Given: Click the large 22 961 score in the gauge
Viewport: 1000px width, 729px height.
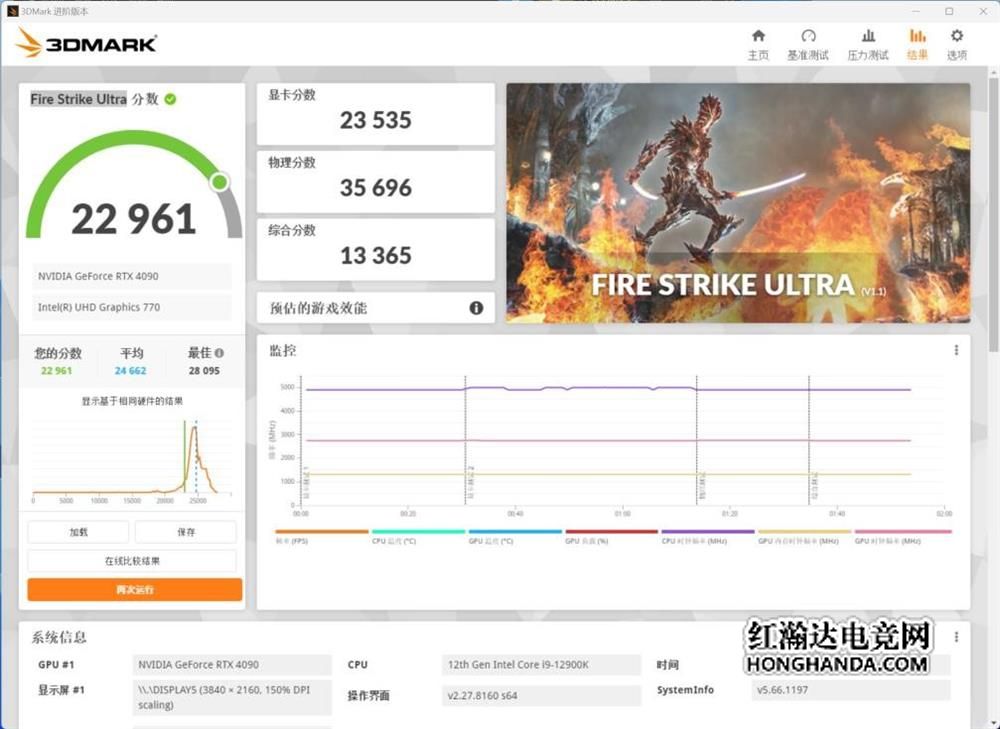Looking at the screenshot, I should 133,219.
